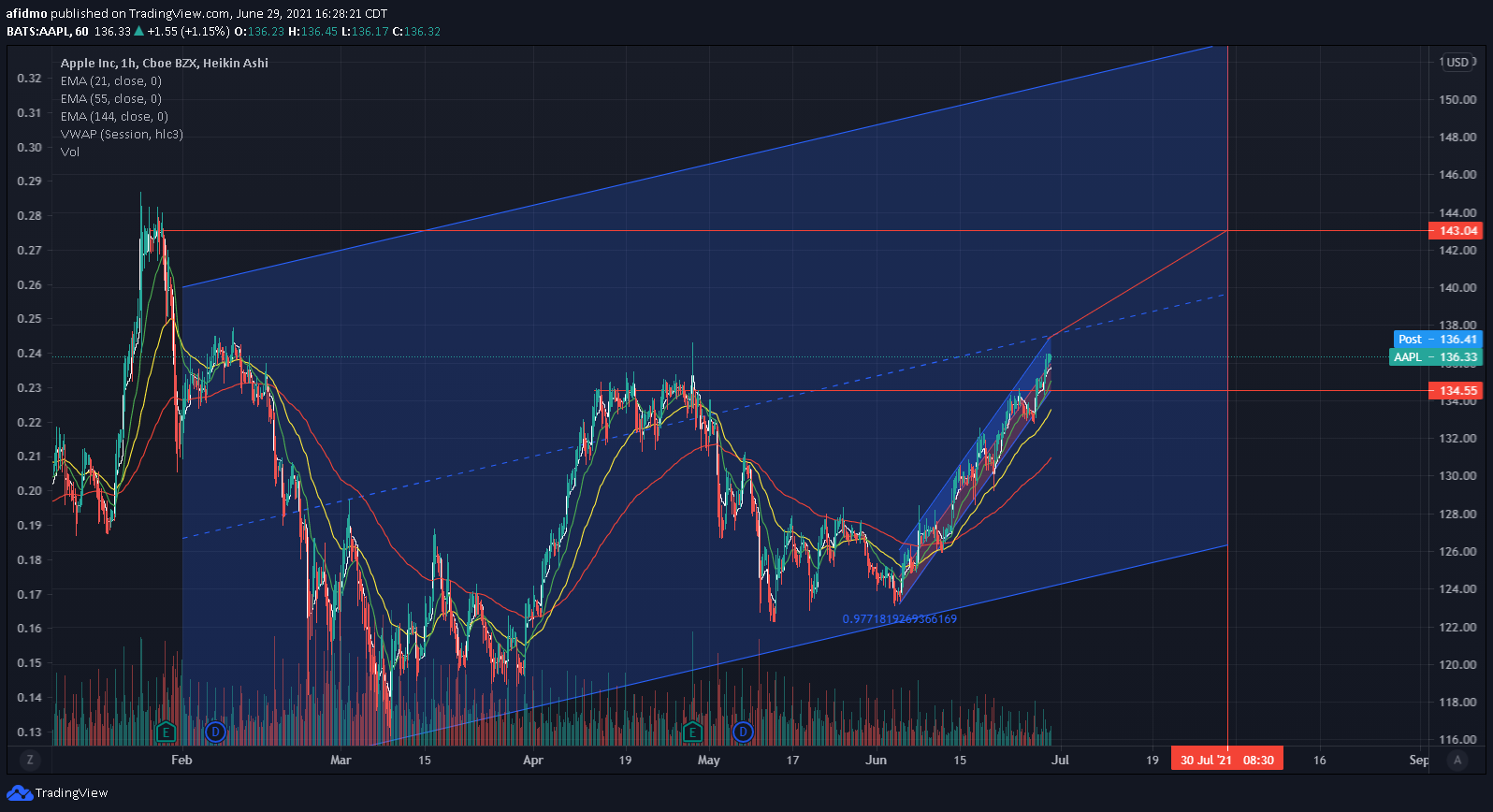Screen dimensions: 1493x812
Task: Open the dividend D marker near Feb
Action: 215,732
